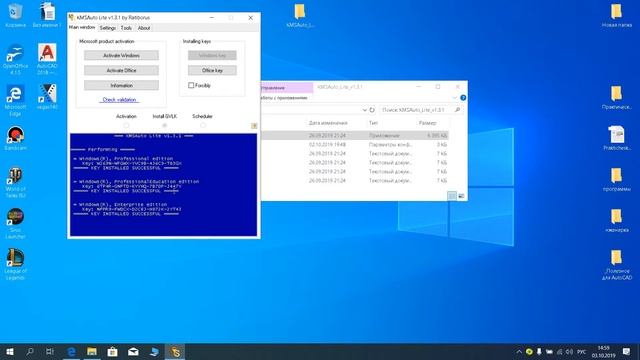This screenshot has width=640, height=360.
Task: Click the volume icon in system tray
Action: 569,351
